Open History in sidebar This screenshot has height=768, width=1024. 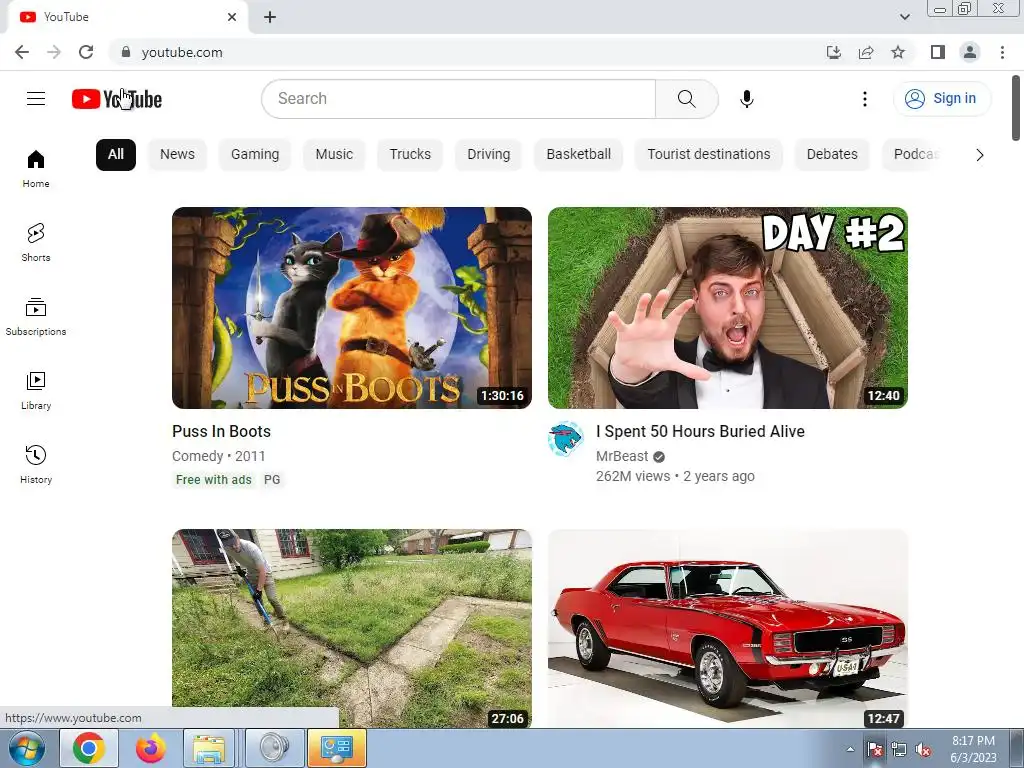(36, 464)
